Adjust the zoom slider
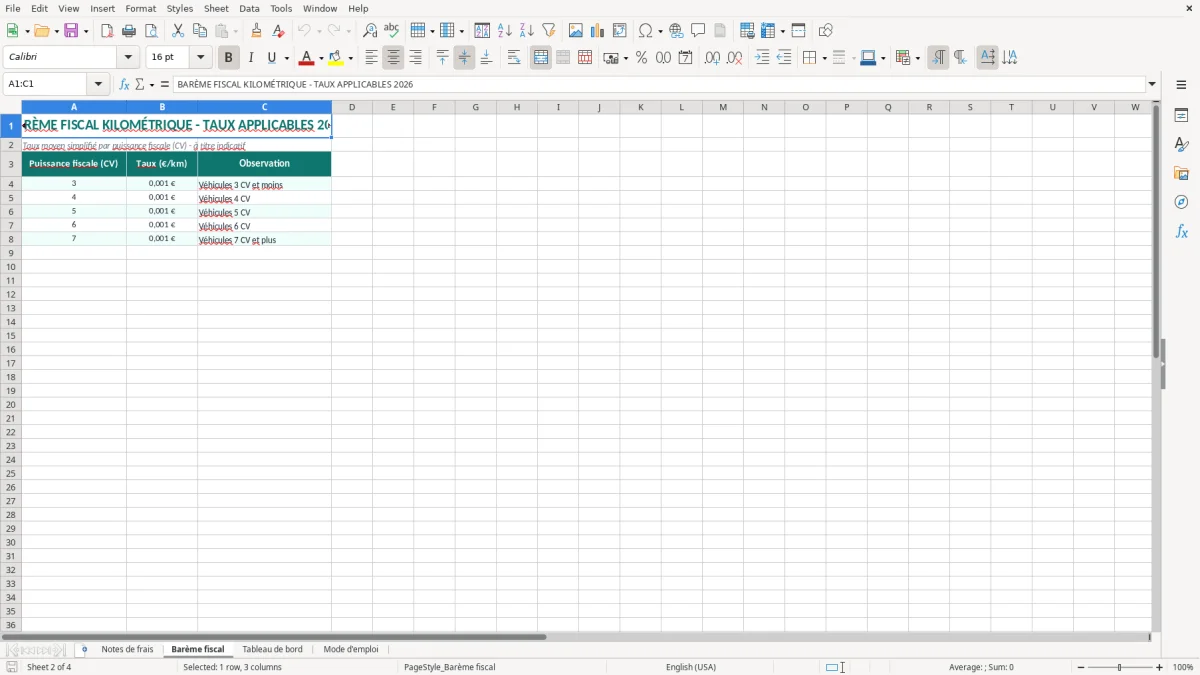This screenshot has width=1200, height=675. (x=1119, y=667)
